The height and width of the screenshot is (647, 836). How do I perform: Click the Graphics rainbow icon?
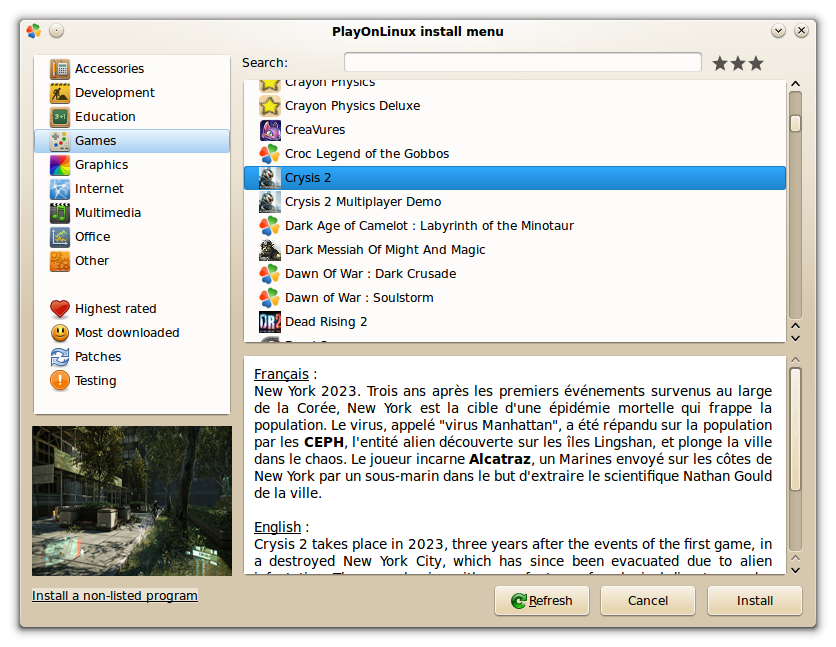click(x=60, y=165)
